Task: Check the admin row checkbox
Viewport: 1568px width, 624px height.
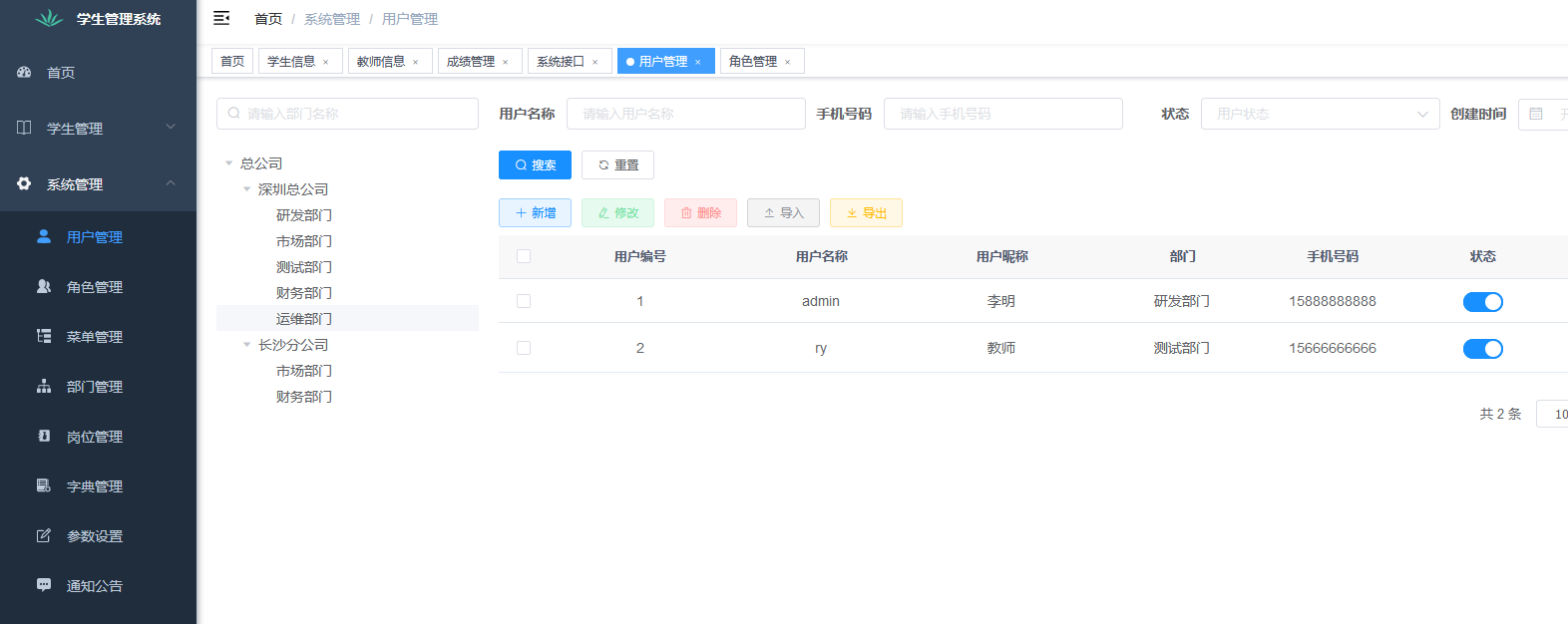Action: click(524, 301)
